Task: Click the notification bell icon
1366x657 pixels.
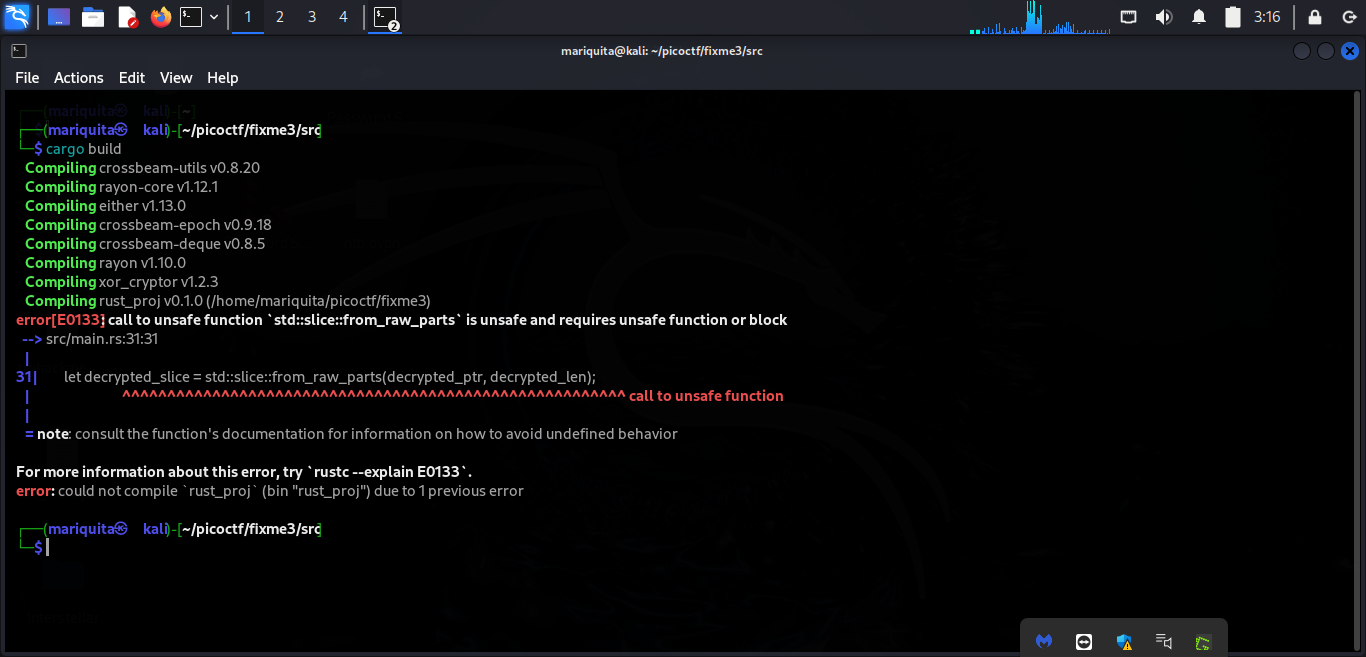Action: (1199, 16)
